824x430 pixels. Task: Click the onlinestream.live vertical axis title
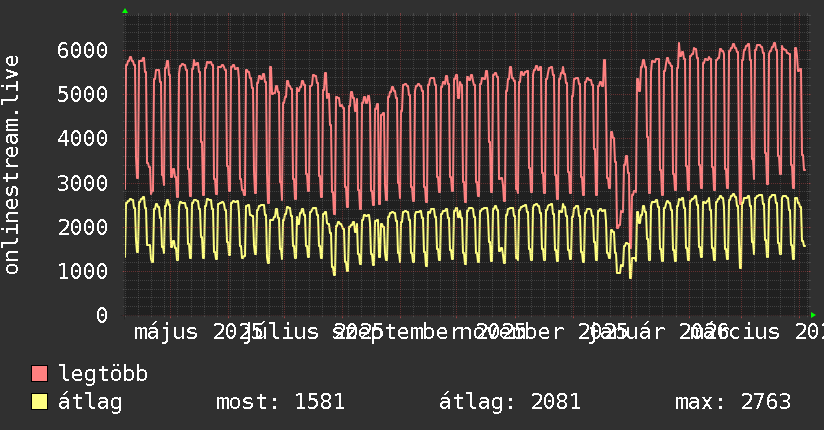coord(11,165)
